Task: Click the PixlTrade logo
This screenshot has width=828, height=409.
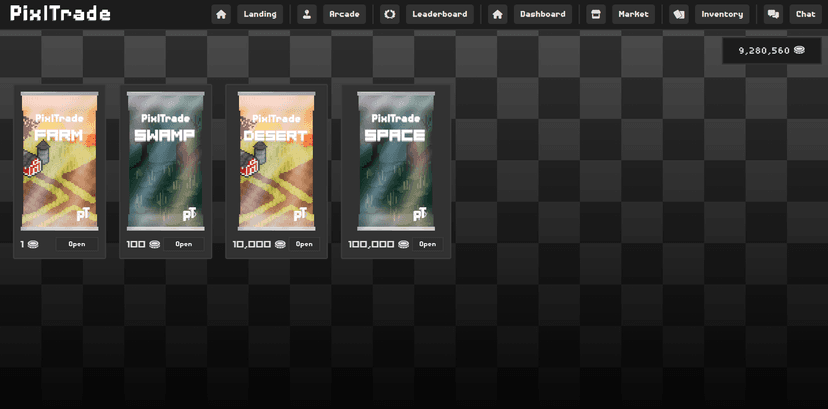Action: point(60,14)
